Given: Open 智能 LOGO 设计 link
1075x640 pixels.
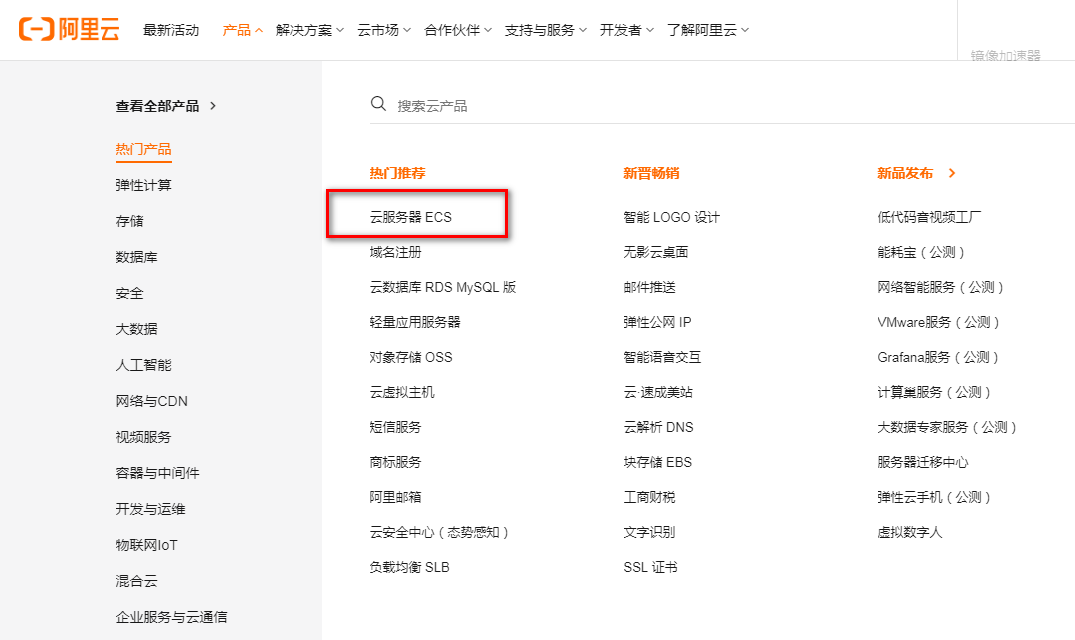Looking at the screenshot, I should [672, 217].
